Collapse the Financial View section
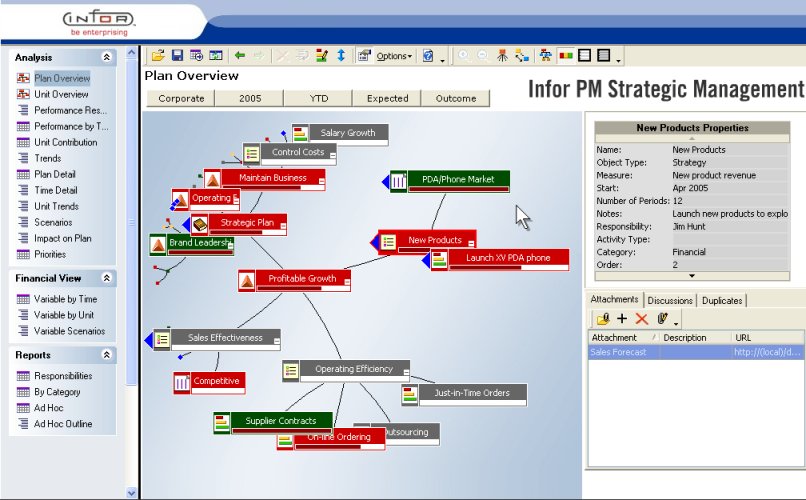Image resolution: width=806 pixels, height=500 pixels. (106, 278)
